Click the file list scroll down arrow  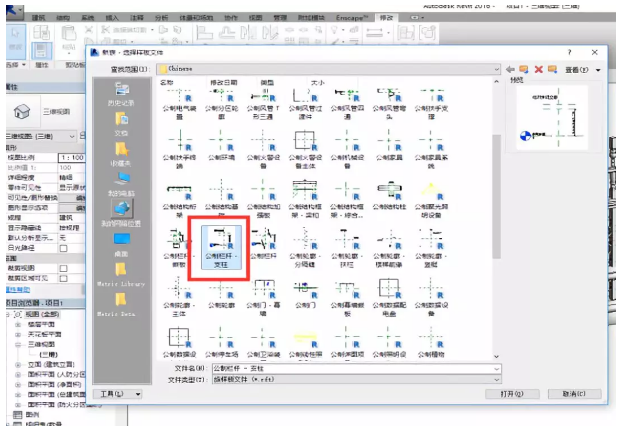pyautogui.click(x=496, y=357)
